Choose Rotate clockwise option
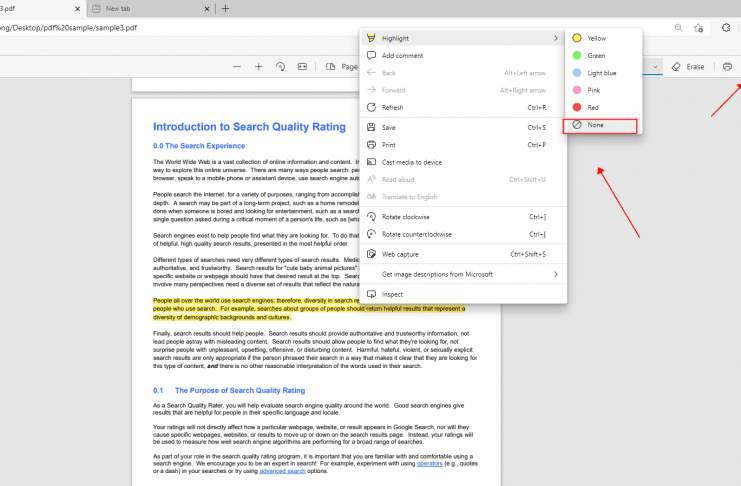The image size is (741, 486). pyautogui.click(x=463, y=217)
